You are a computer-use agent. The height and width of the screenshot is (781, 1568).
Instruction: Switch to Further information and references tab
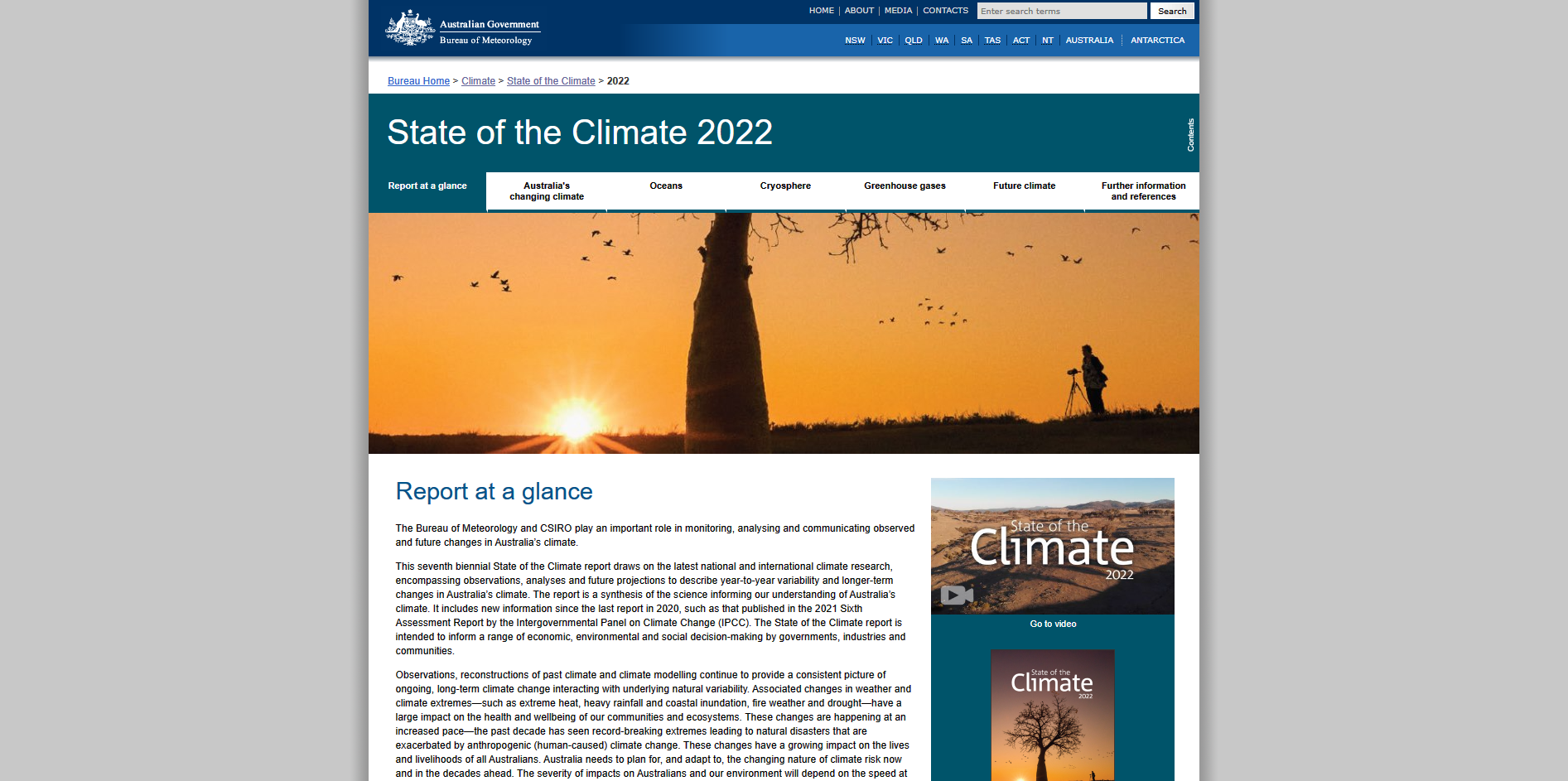point(1143,191)
